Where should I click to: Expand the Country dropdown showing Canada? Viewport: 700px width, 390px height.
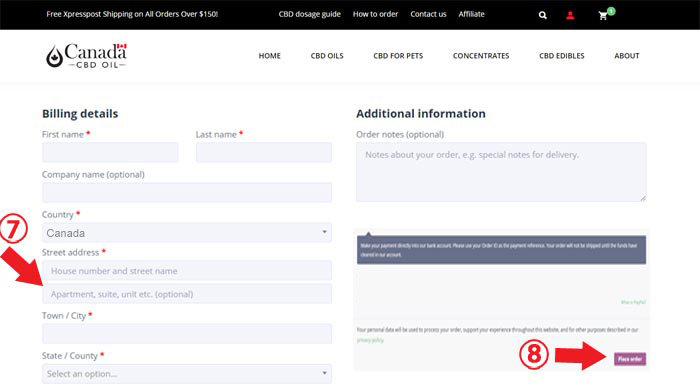(187, 232)
